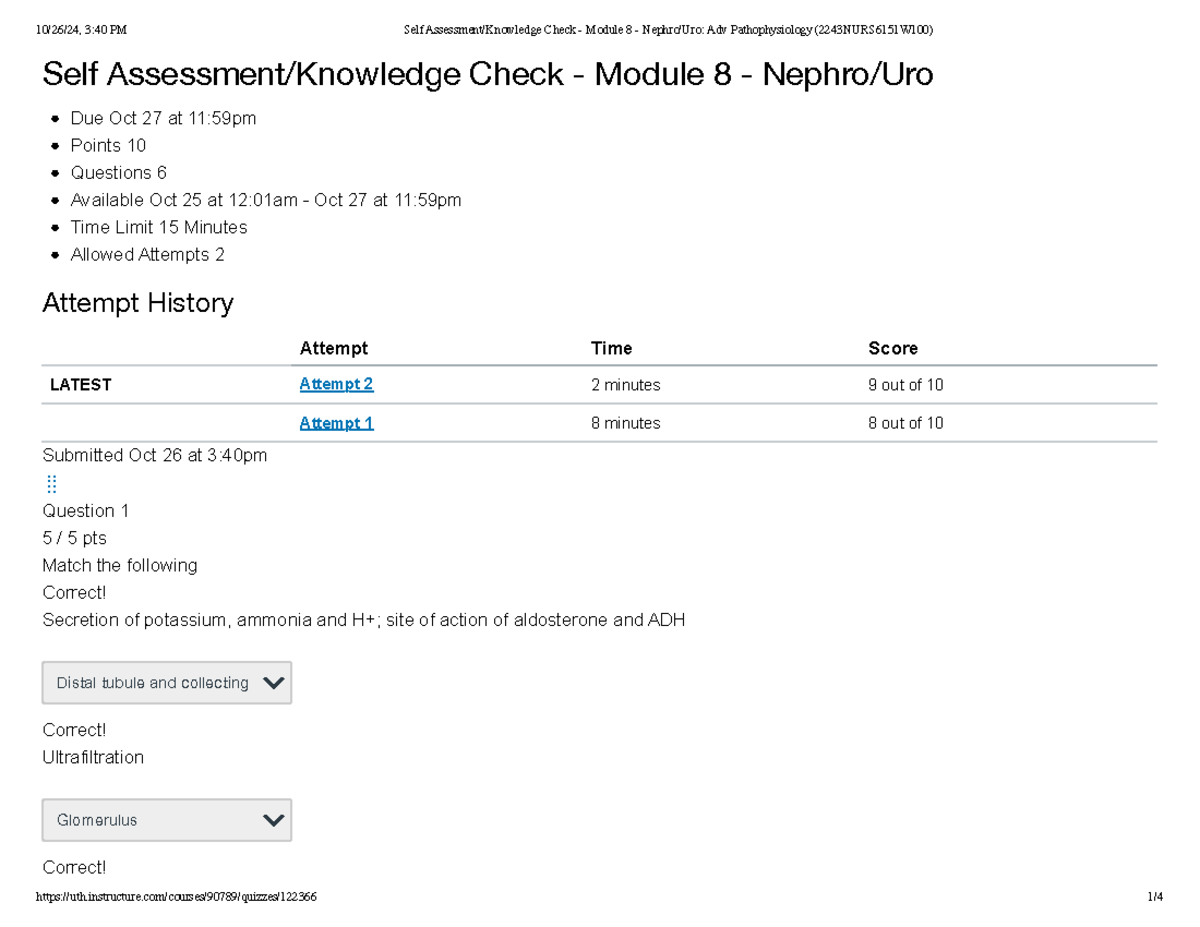Open the Attempt 1 link
The width and height of the screenshot is (1200, 927).
click(336, 422)
